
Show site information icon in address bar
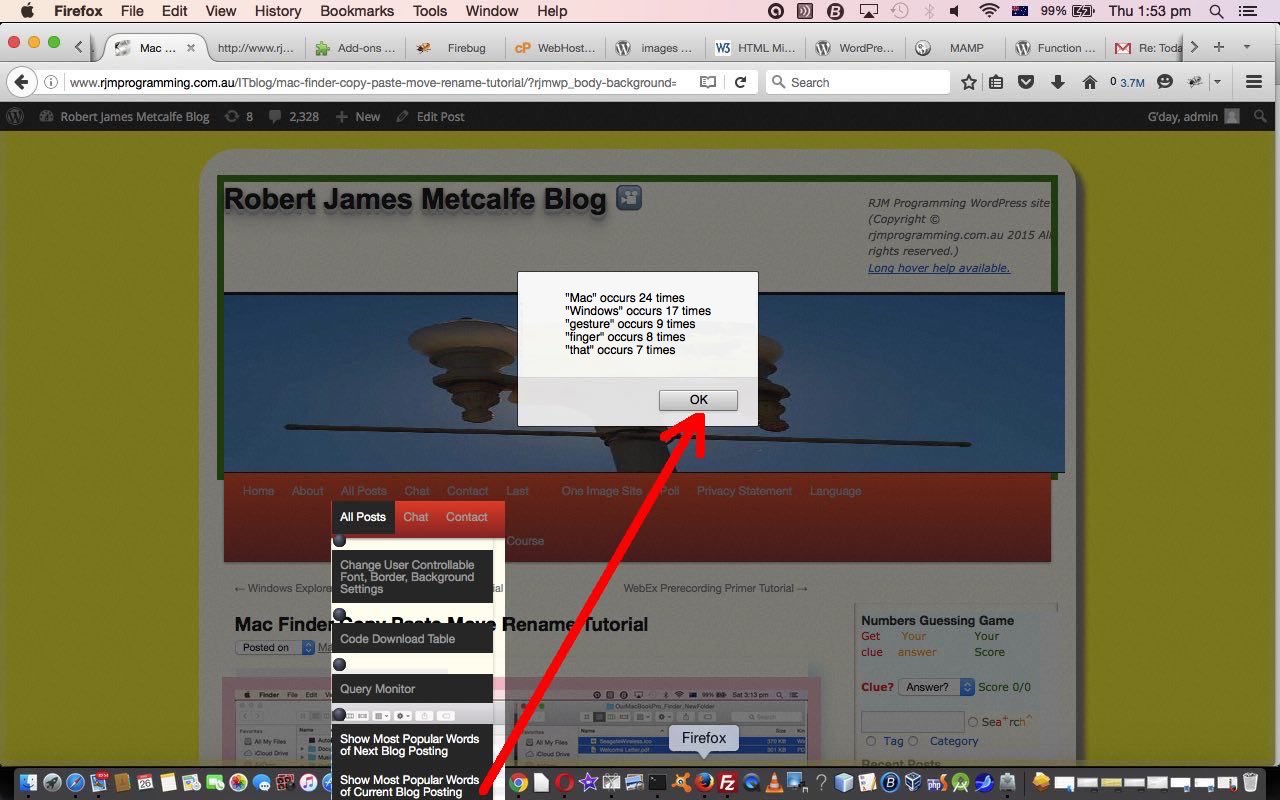coord(51,82)
